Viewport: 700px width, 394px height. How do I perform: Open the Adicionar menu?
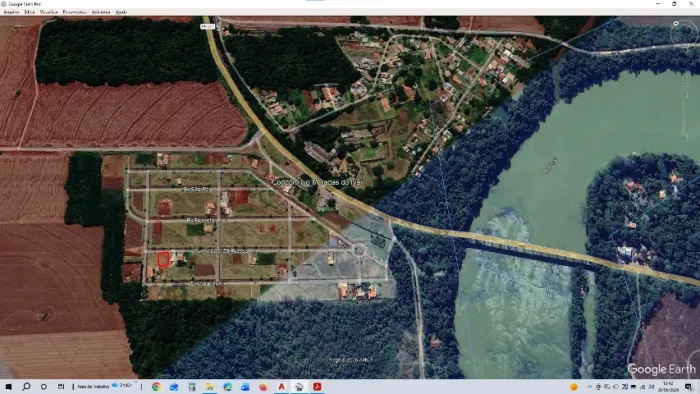pos(101,12)
